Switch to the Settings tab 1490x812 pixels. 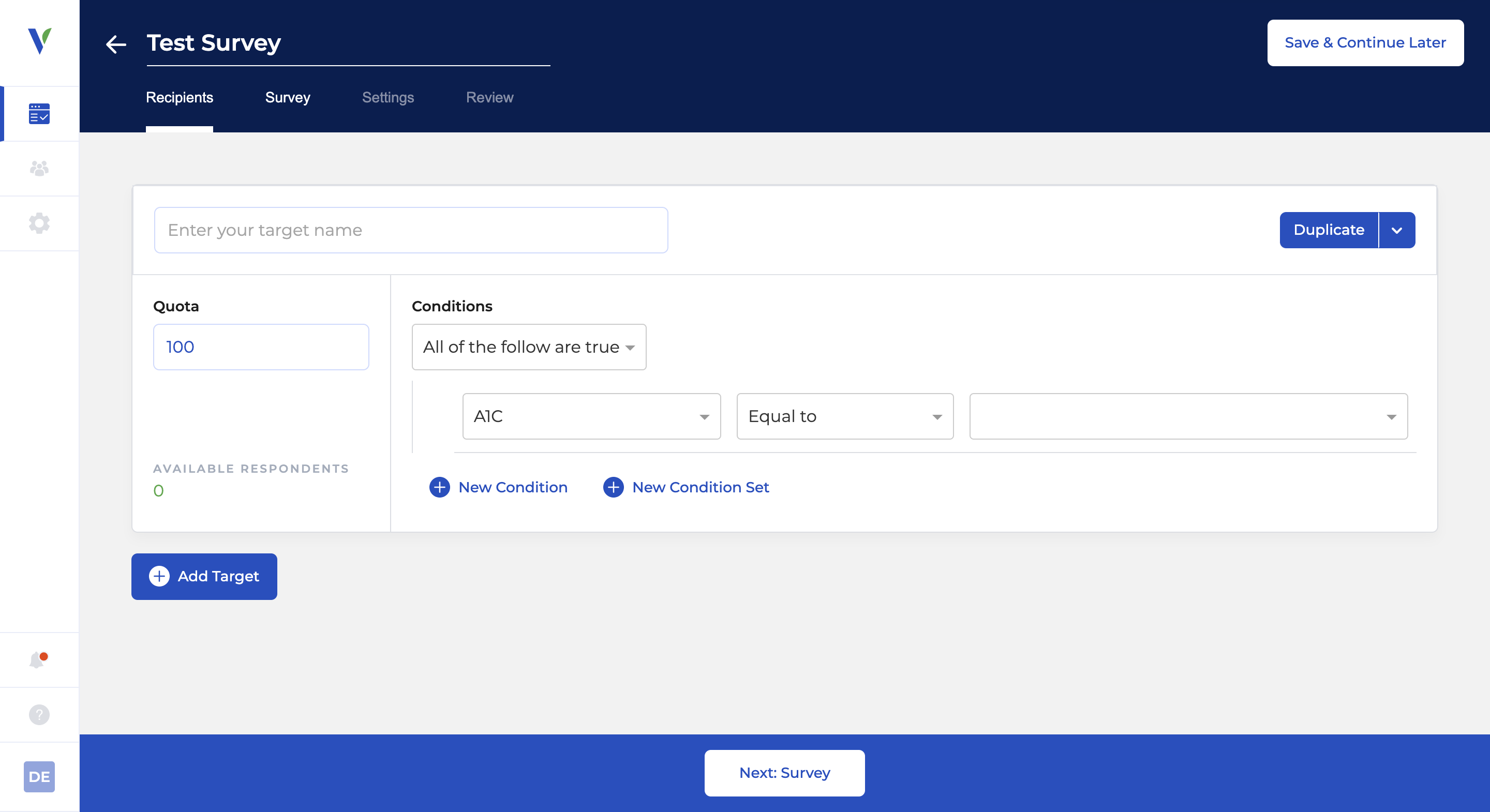click(x=388, y=97)
